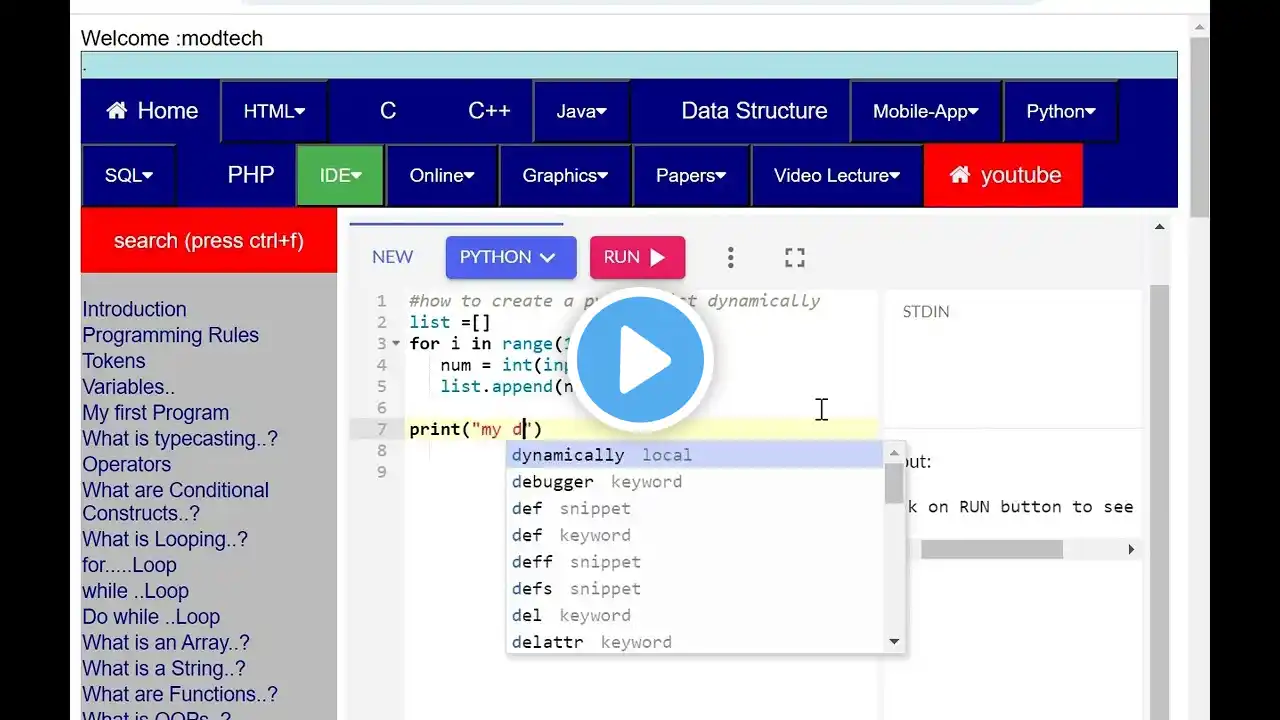Open the three-dot more options menu
Screen dimensions: 1280x720
(730, 258)
